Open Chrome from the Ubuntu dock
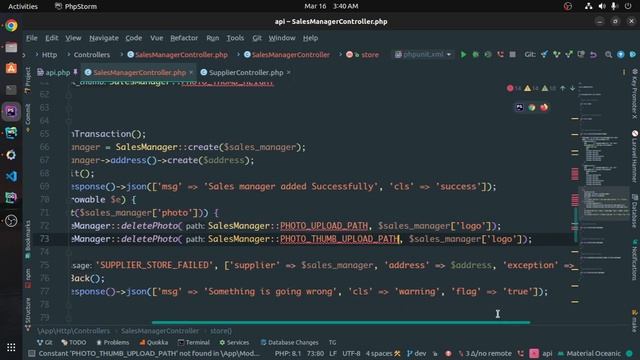The height and width of the screenshot is (360, 640). point(11,25)
